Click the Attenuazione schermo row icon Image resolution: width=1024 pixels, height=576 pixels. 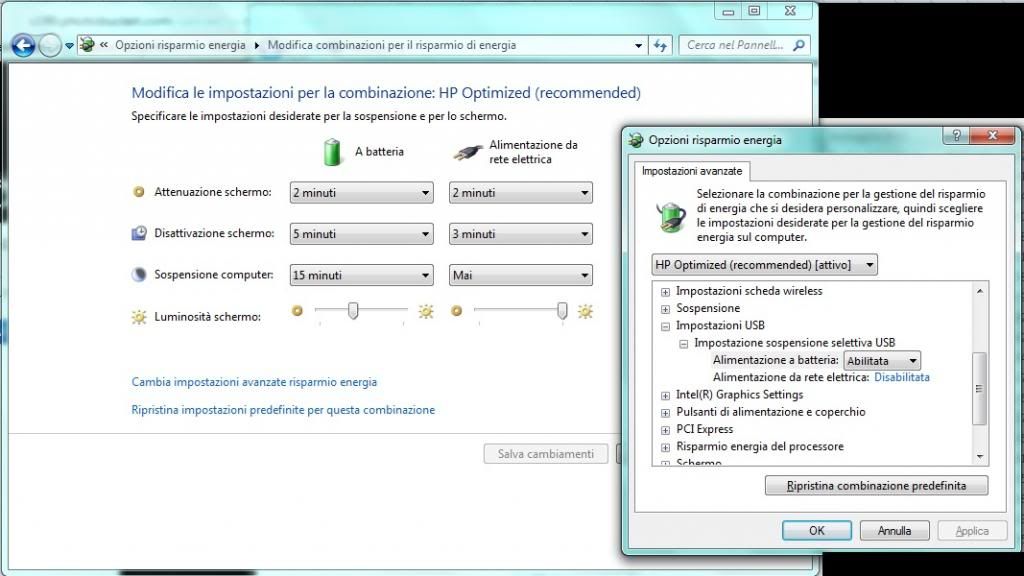pyautogui.click(x=139, y=192)
